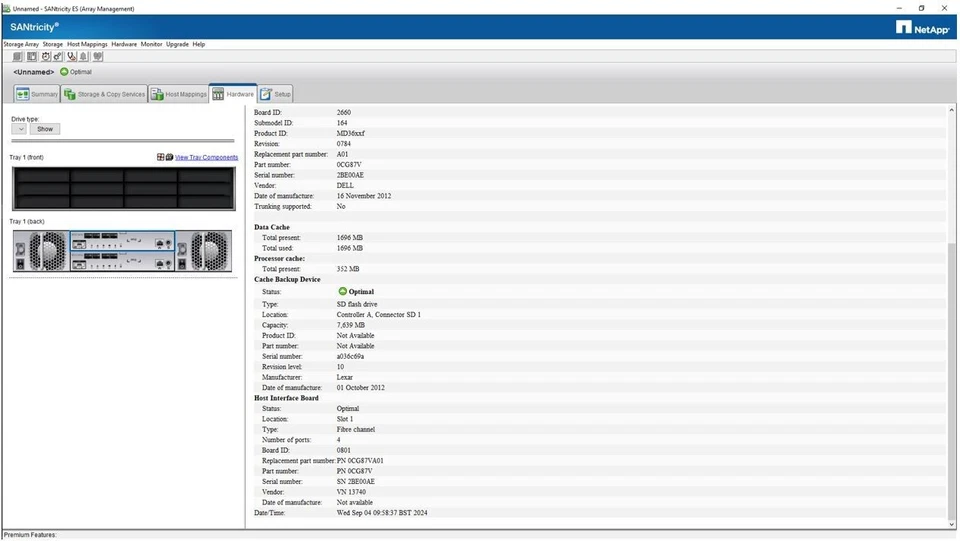Viewport: 960px width, 541px height.
Task: Click the heart health monitor toolbar icon
Action: (98, 56)
